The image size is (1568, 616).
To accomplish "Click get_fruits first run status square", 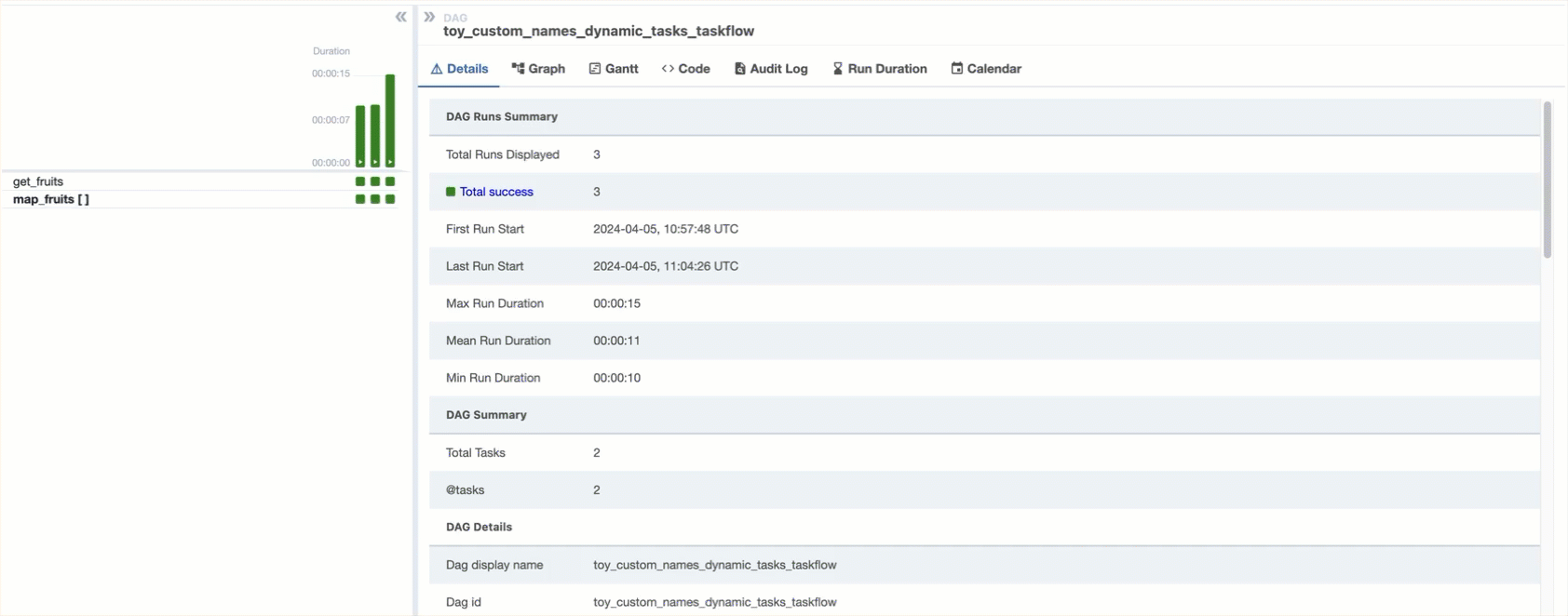I will [360, 181].
